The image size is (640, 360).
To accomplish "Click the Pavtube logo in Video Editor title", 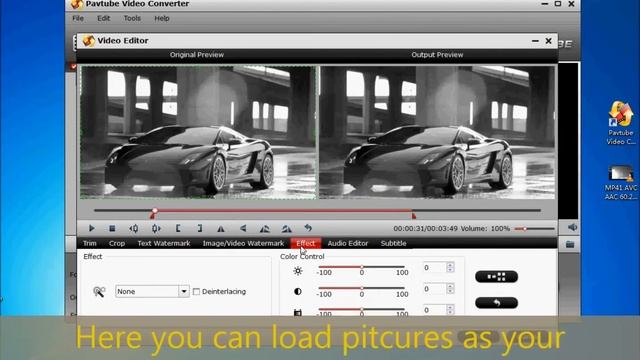I will click(x=88, y=41).
